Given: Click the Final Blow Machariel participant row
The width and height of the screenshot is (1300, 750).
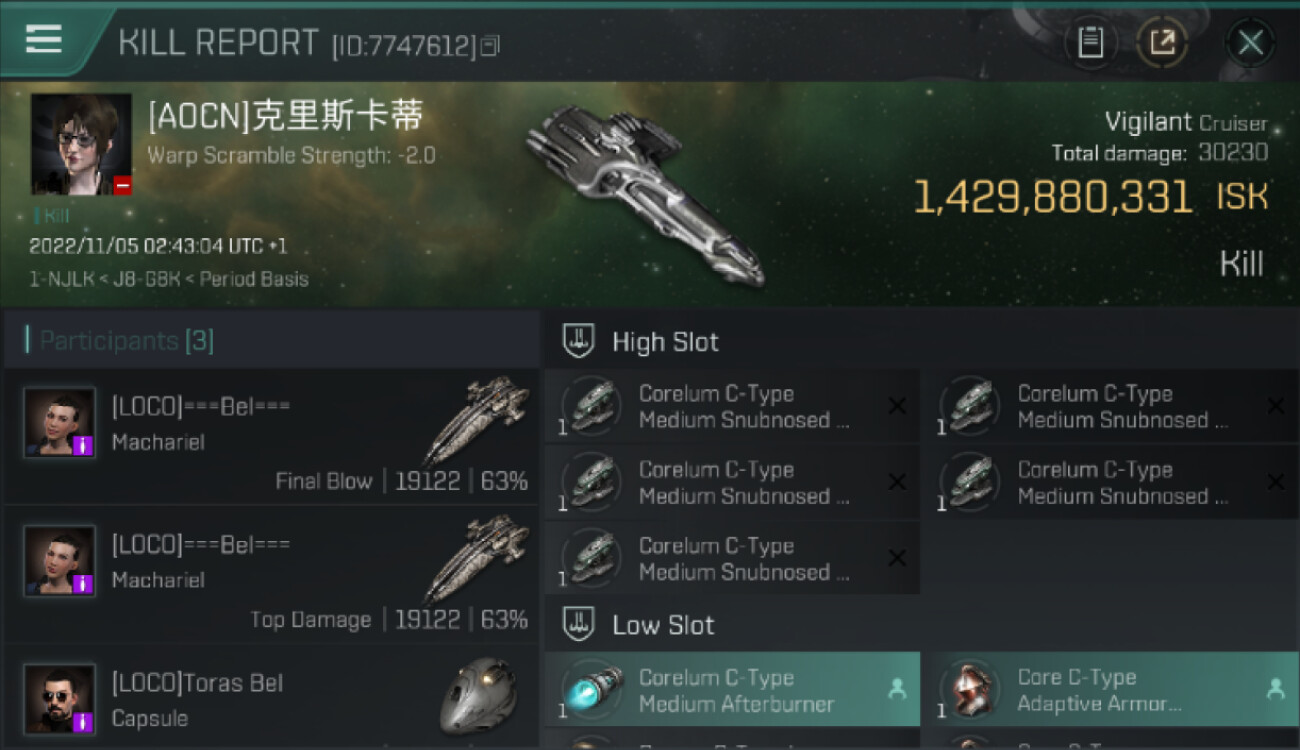Looking at the screenshot, I should coord(271,437).
